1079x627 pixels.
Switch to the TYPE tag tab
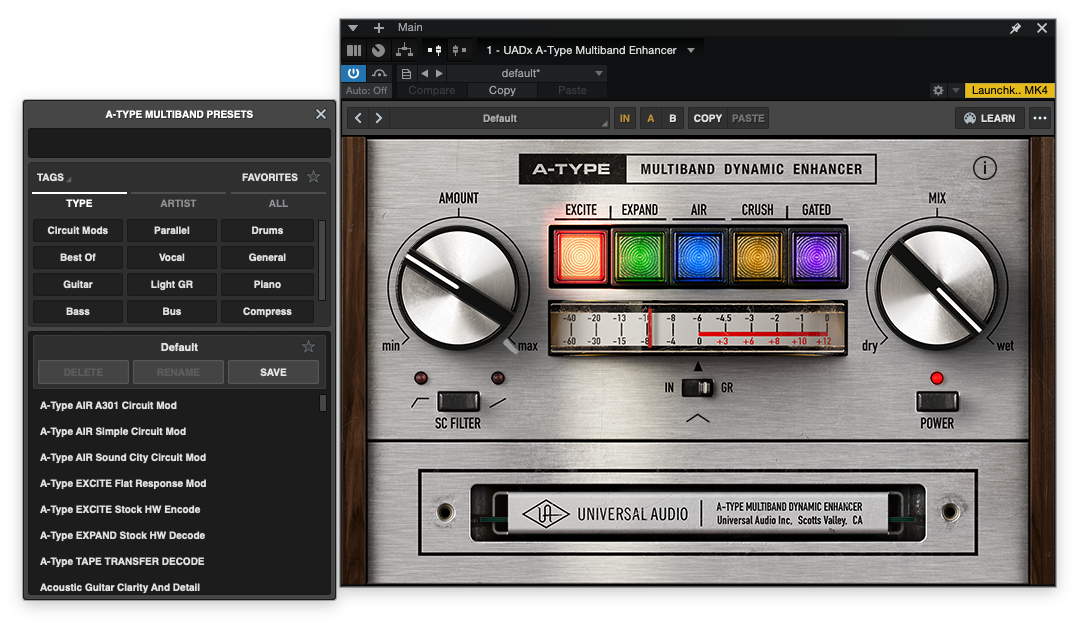(x=79, y=204)
